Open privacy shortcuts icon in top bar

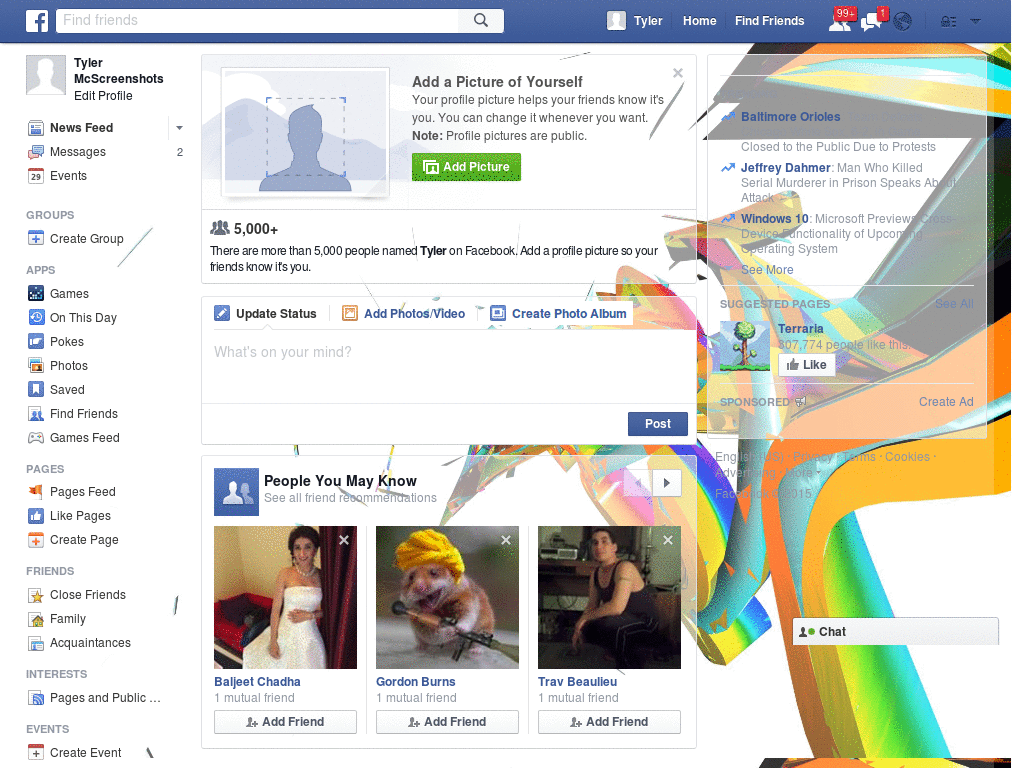pos(948,22)
